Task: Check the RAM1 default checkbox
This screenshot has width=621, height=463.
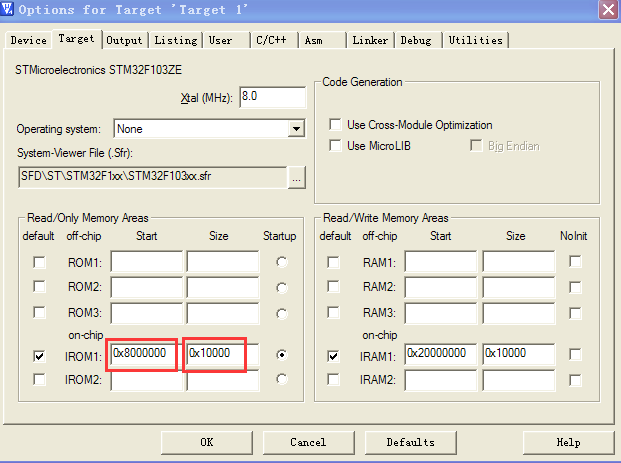Action: [333, 263]
